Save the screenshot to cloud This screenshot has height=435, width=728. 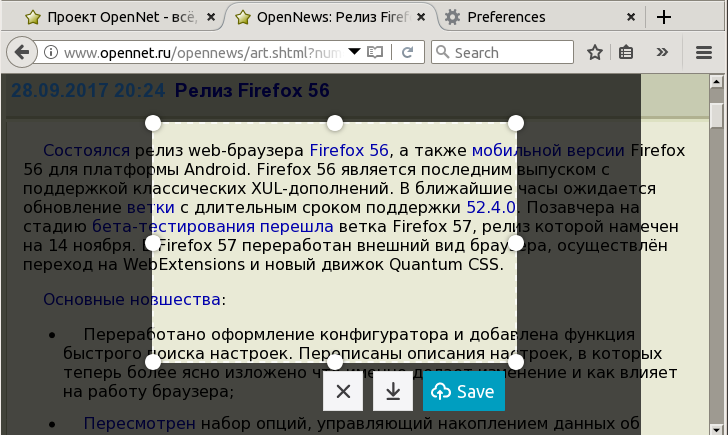coord(464,392)
